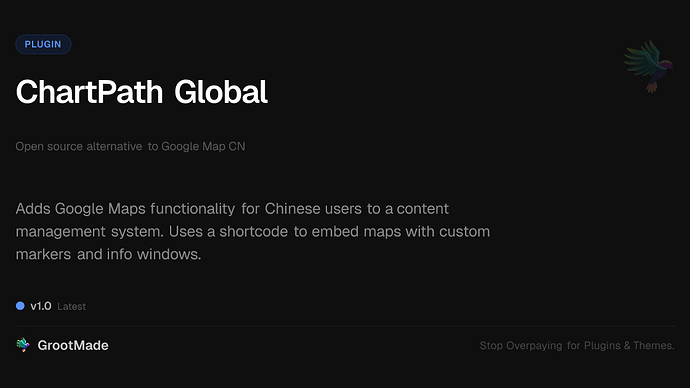Click the v1.0 version label
Screen dimensions: 690x388
pos(41,306)
